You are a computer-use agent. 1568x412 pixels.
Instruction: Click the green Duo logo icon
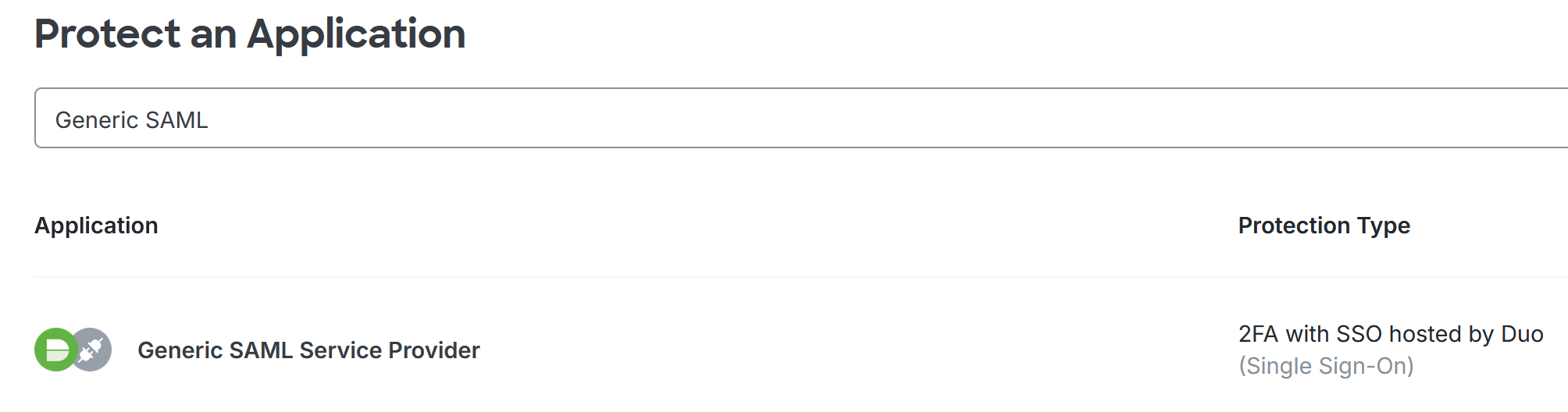55,350
